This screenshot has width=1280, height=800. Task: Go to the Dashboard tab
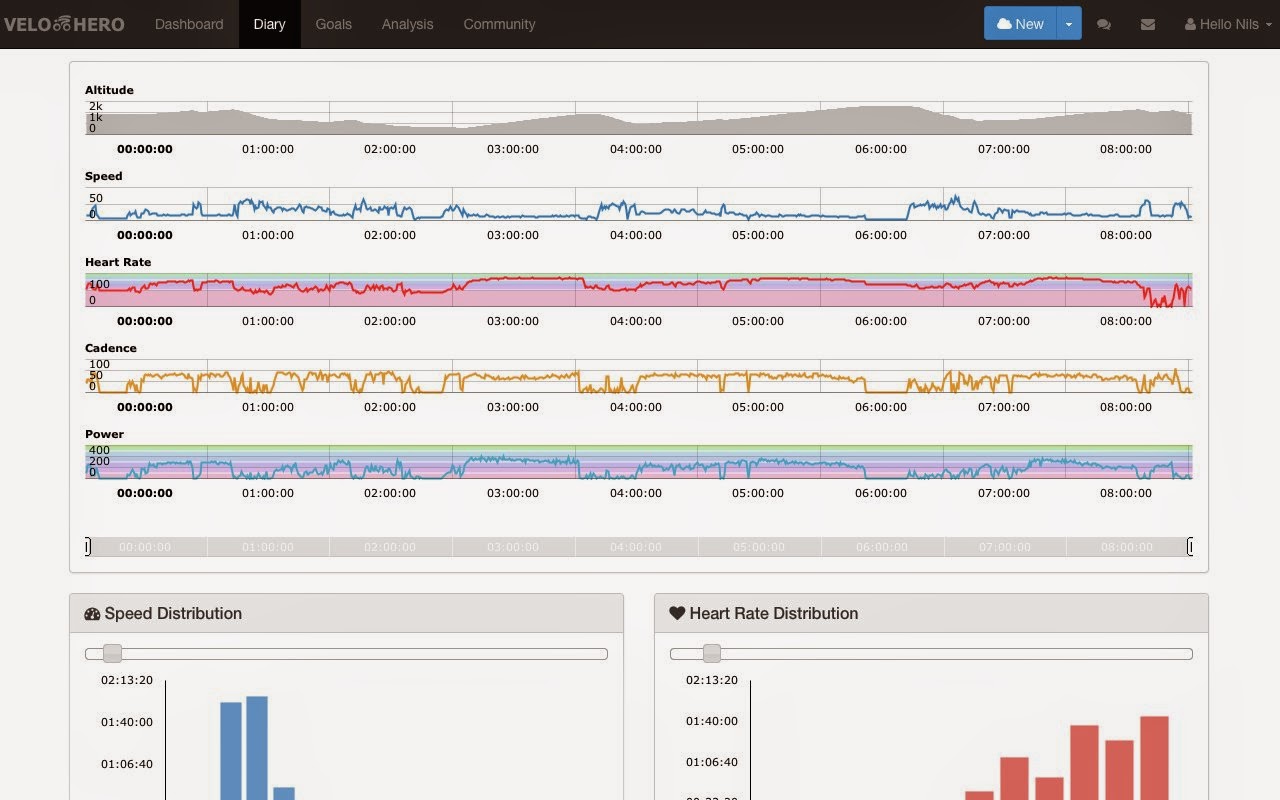(x=189, y=24)
